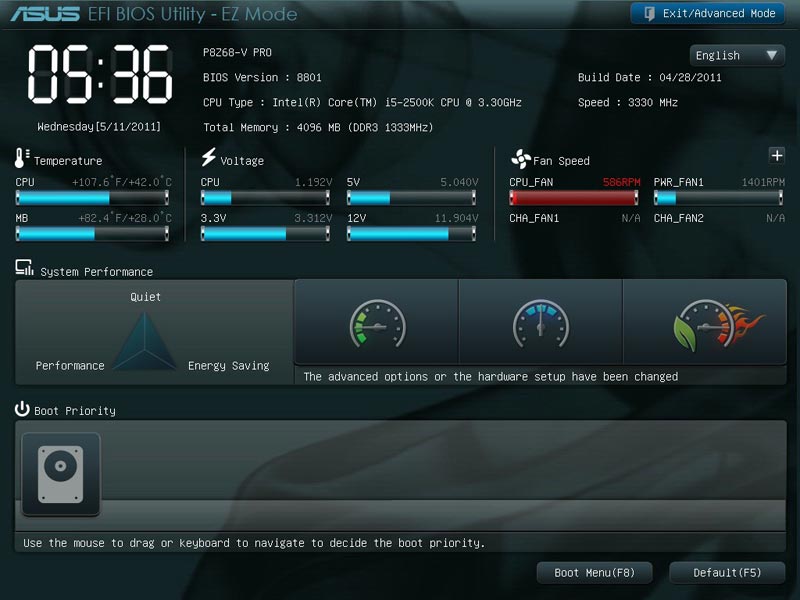Click 'BIOS Version : 8801' text
Viewport: 800px width, 600px height.
262,78
